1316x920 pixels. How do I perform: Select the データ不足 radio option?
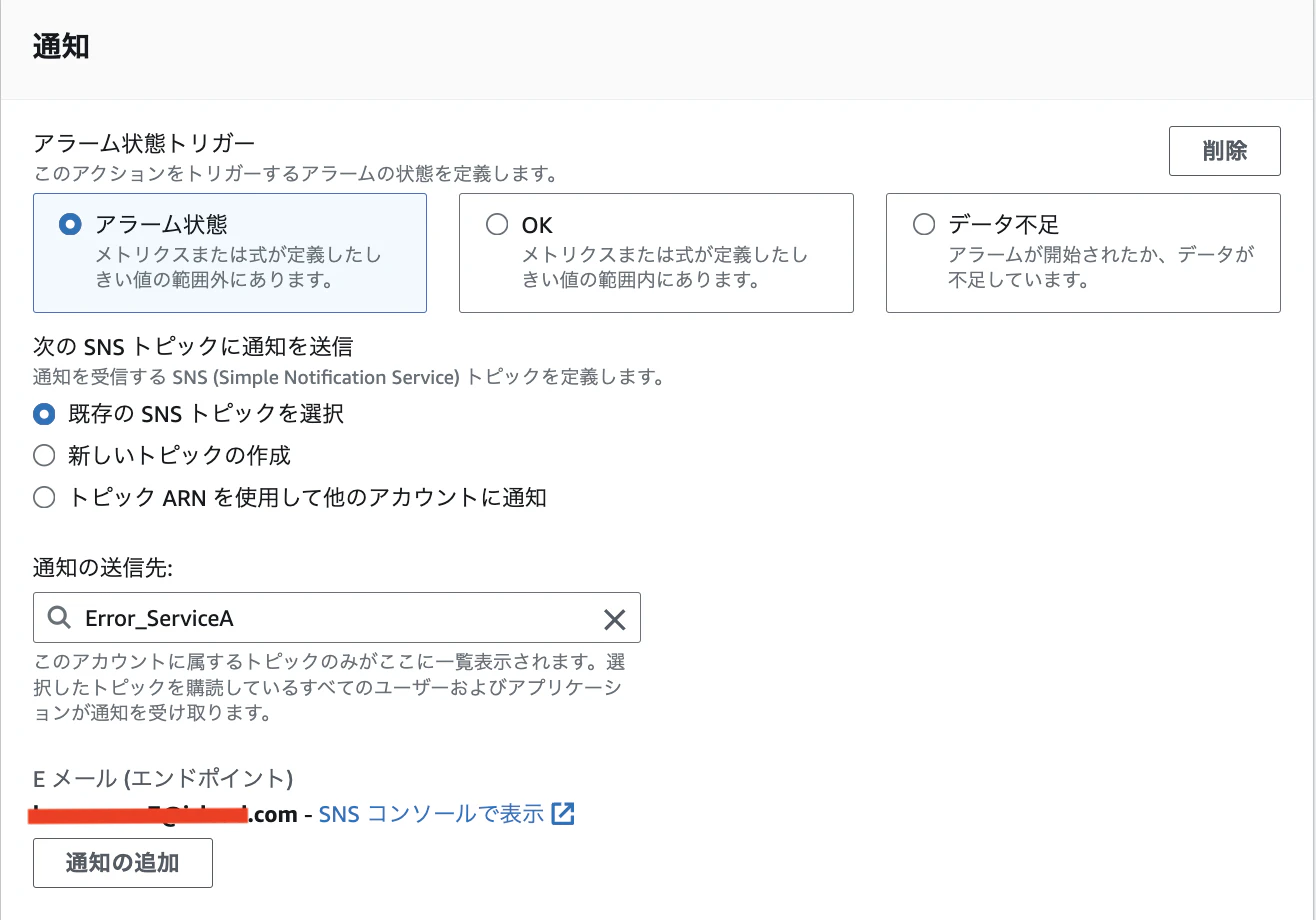click(x=924, y=225)
